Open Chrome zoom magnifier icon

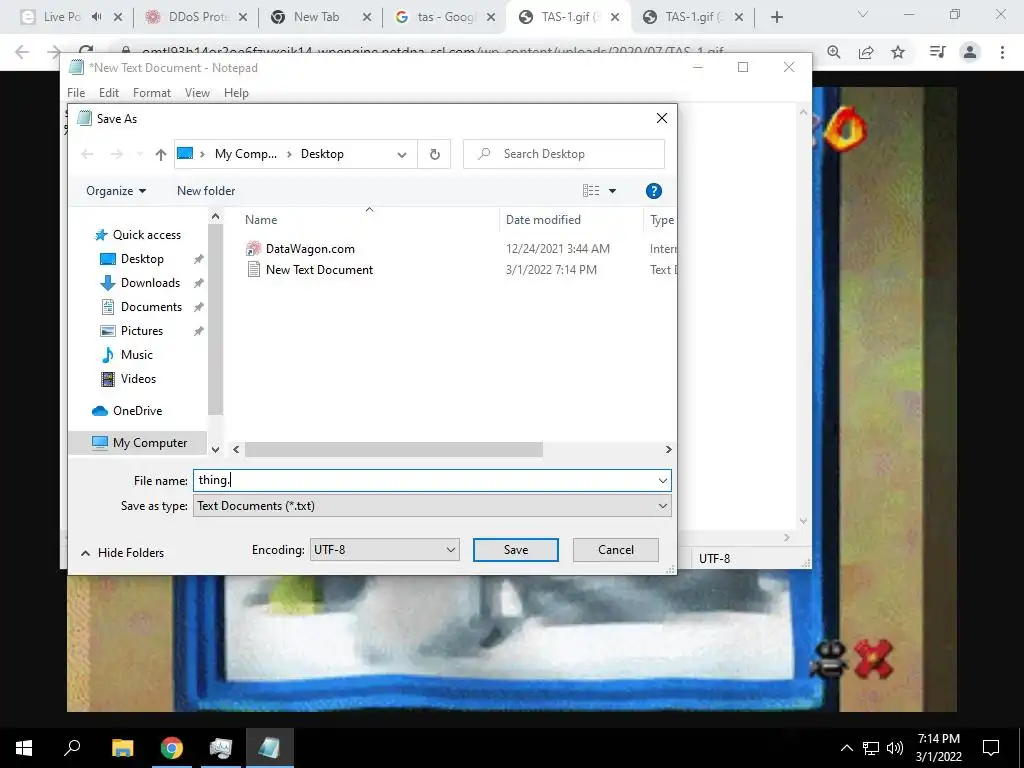[833, 52]
